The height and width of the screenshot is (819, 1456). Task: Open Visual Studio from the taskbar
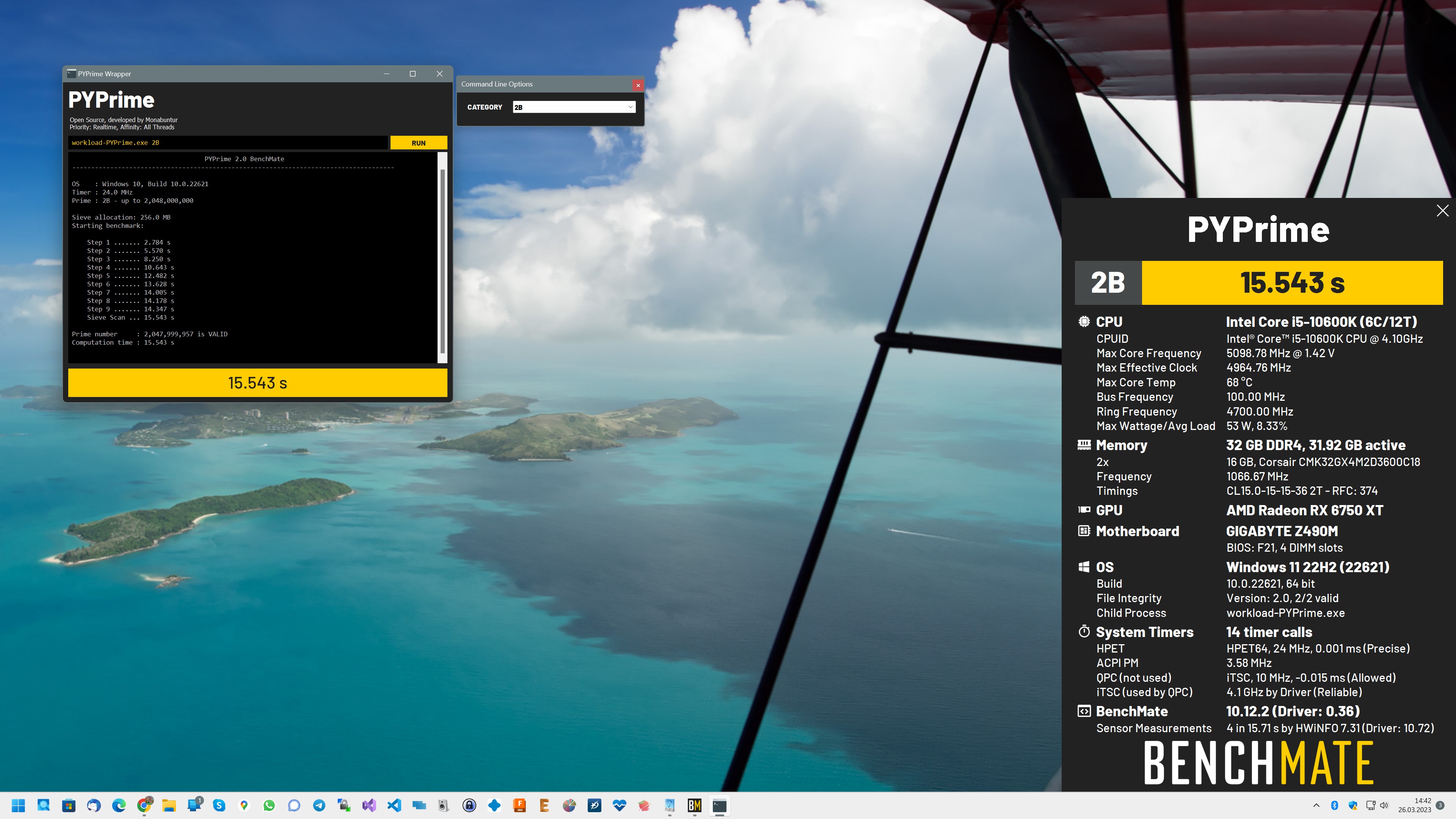tap(369, 805)
